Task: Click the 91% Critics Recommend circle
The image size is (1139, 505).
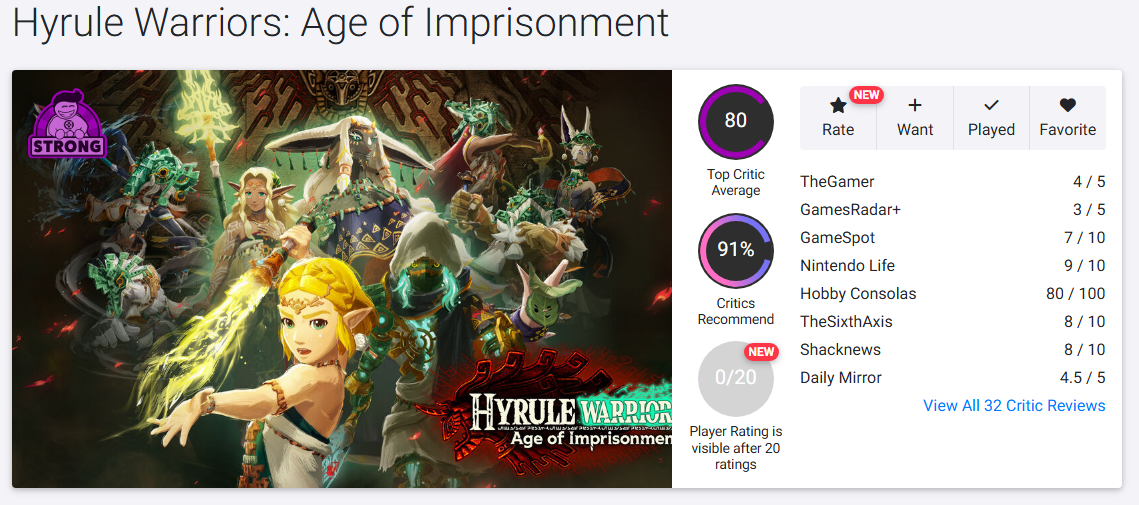Action: click(736, 250)
